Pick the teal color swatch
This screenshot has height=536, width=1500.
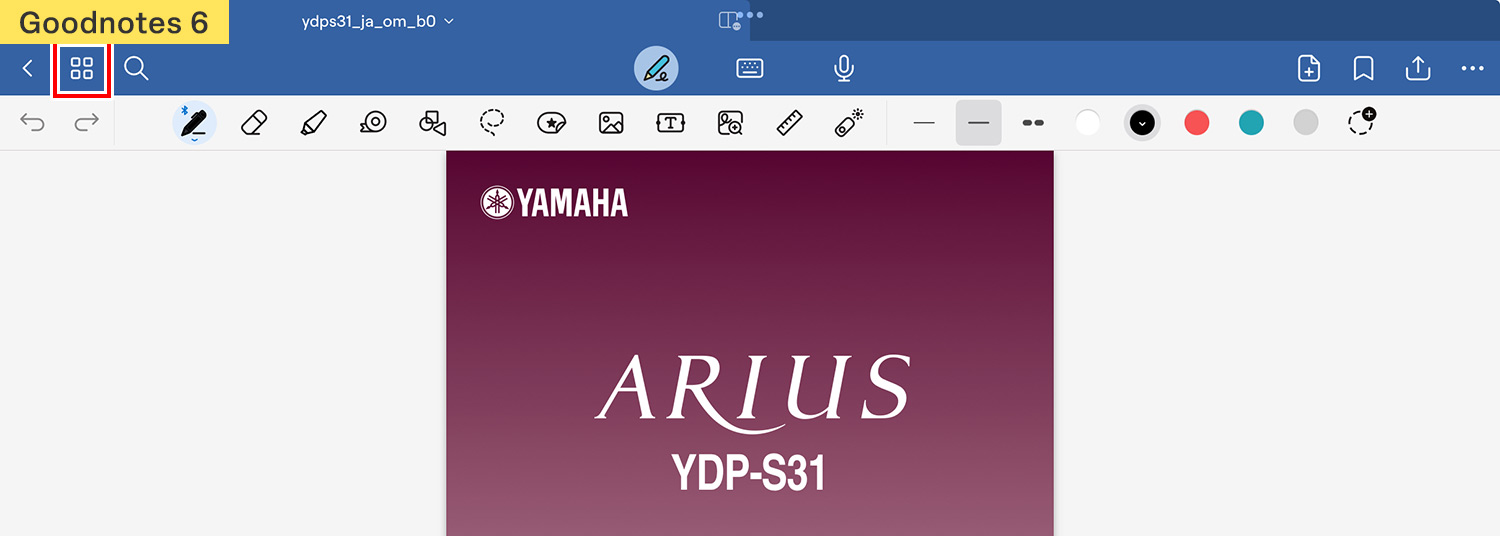tap(1251, 123)
